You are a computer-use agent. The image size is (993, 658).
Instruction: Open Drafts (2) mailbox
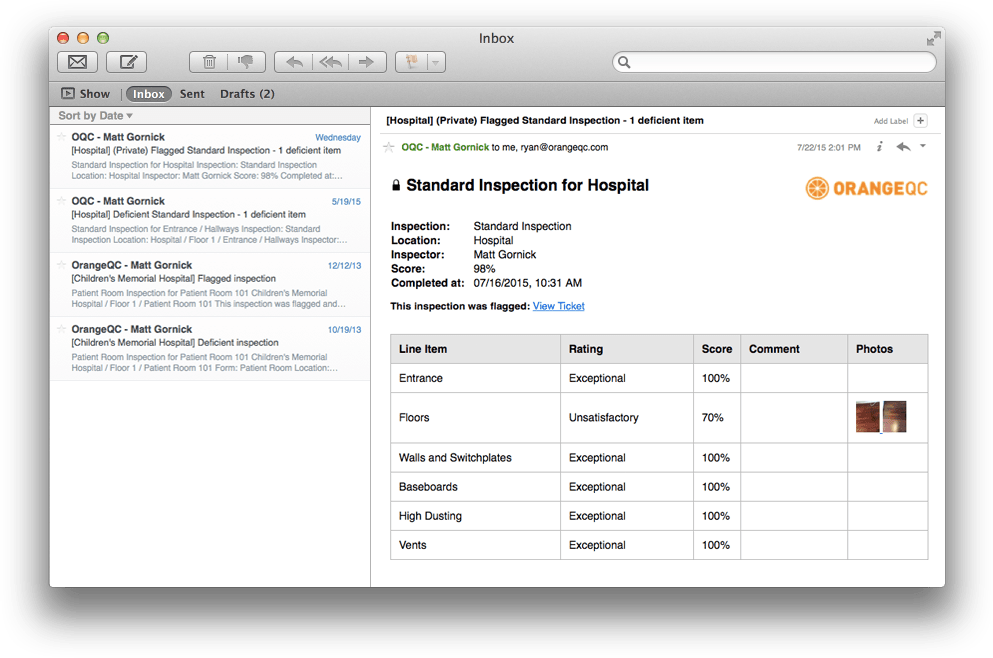tap(247, 94)
